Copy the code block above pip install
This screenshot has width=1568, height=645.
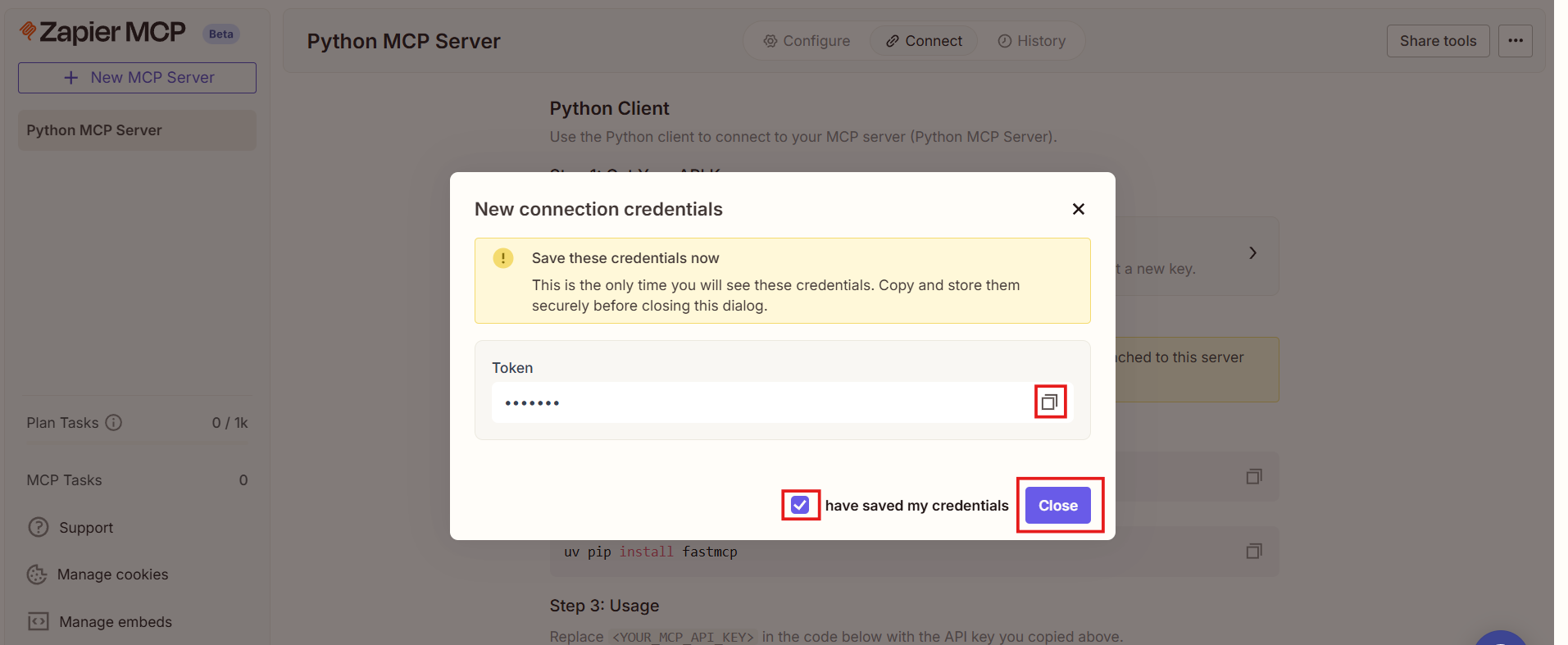[1253, 477]
